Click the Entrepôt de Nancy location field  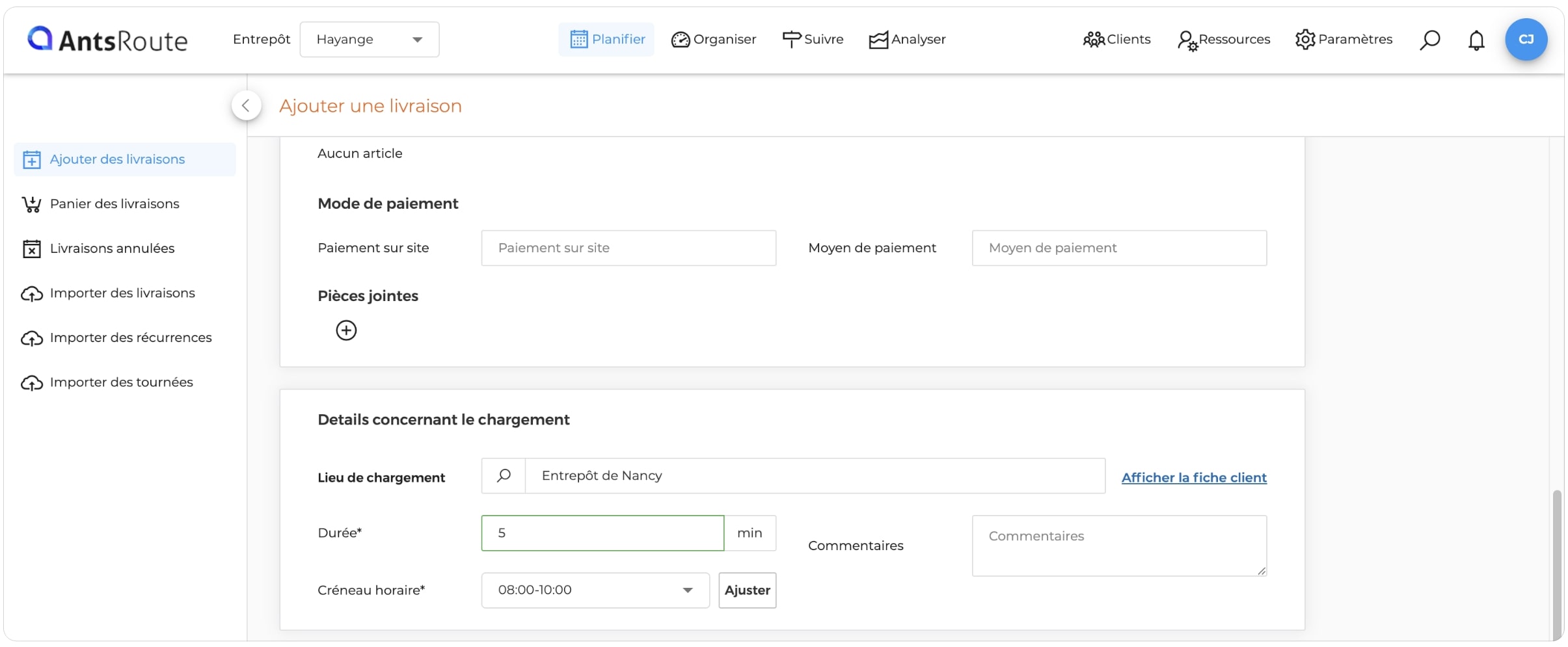point(815,476)
